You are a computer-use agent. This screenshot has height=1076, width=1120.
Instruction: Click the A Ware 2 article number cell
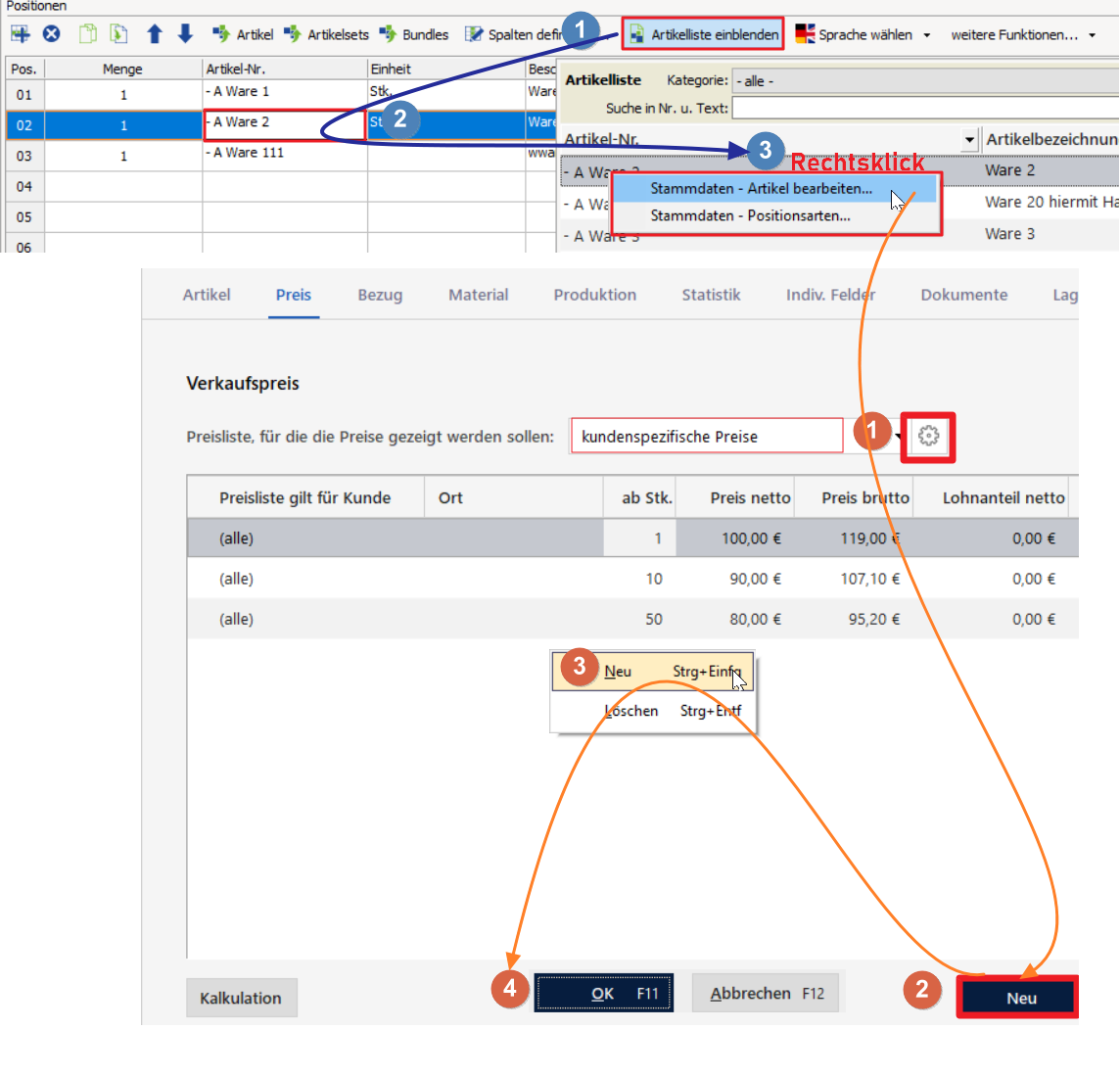[284, 125]
